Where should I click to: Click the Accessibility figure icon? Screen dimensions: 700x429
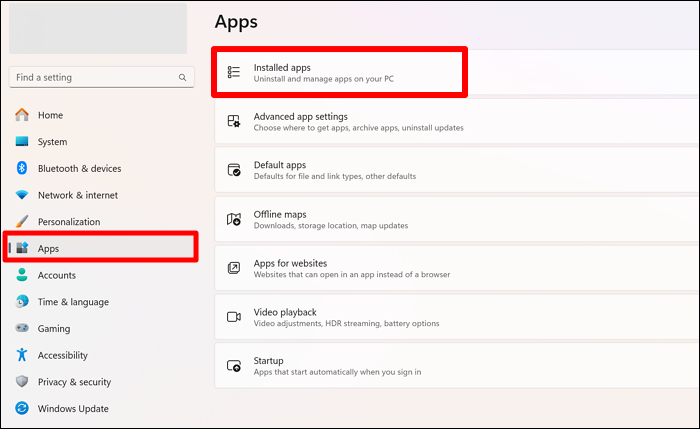click(x=22, y=355)
